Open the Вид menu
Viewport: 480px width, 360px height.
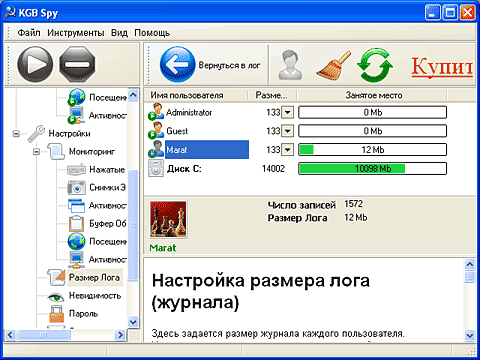tap(119, 33)
